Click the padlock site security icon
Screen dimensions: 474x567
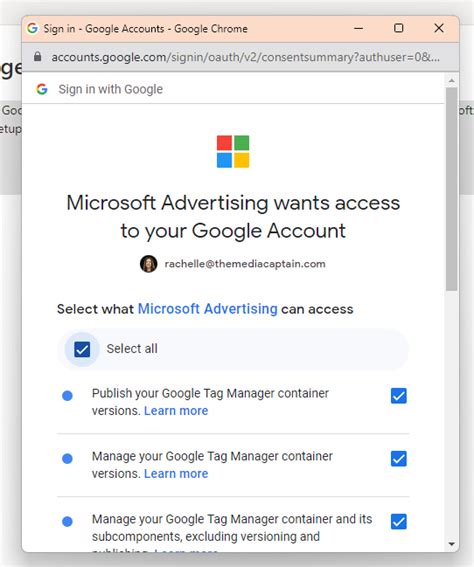[37, 57]
